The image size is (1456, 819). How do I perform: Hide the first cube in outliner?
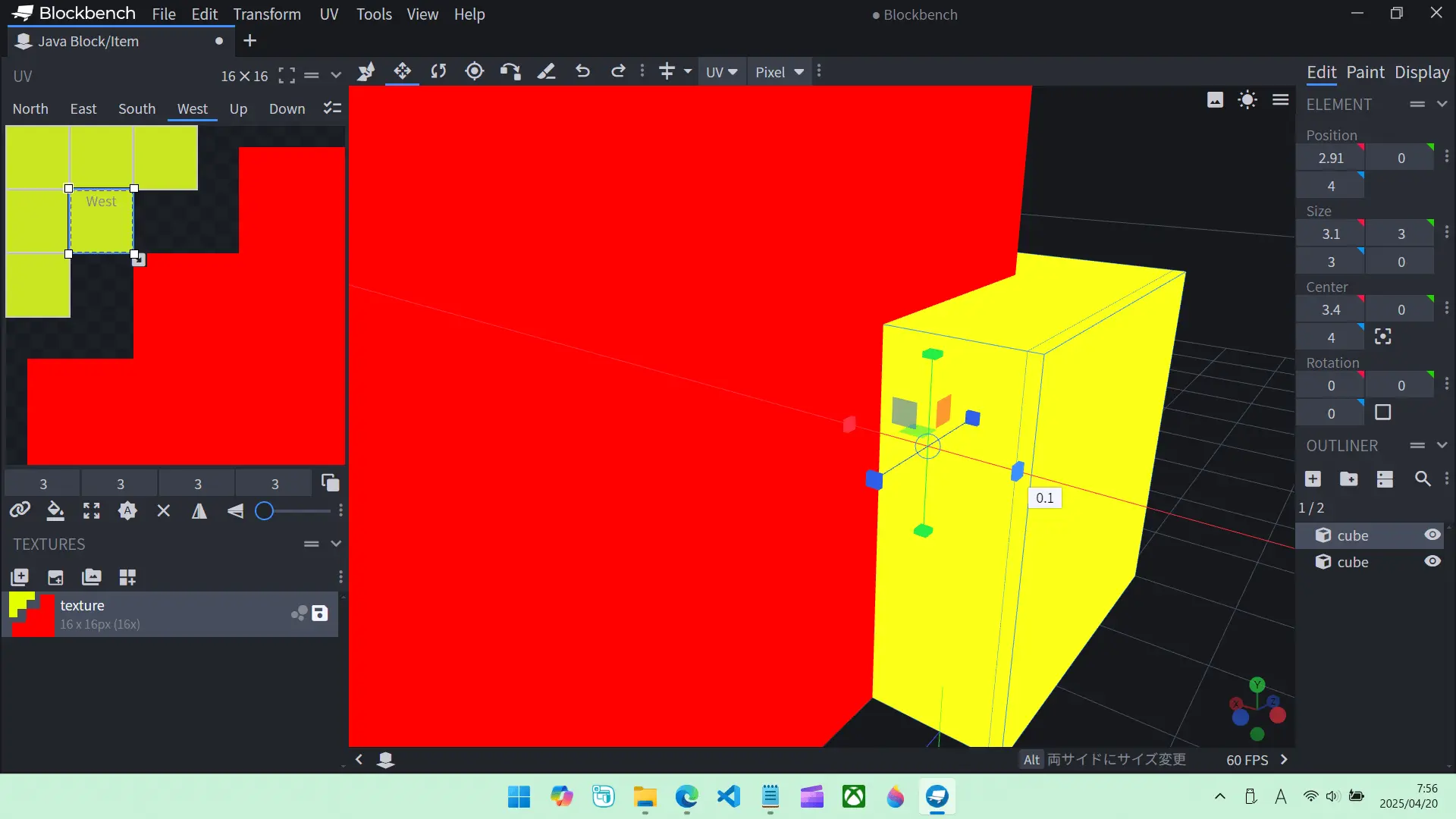[1432, 535]
